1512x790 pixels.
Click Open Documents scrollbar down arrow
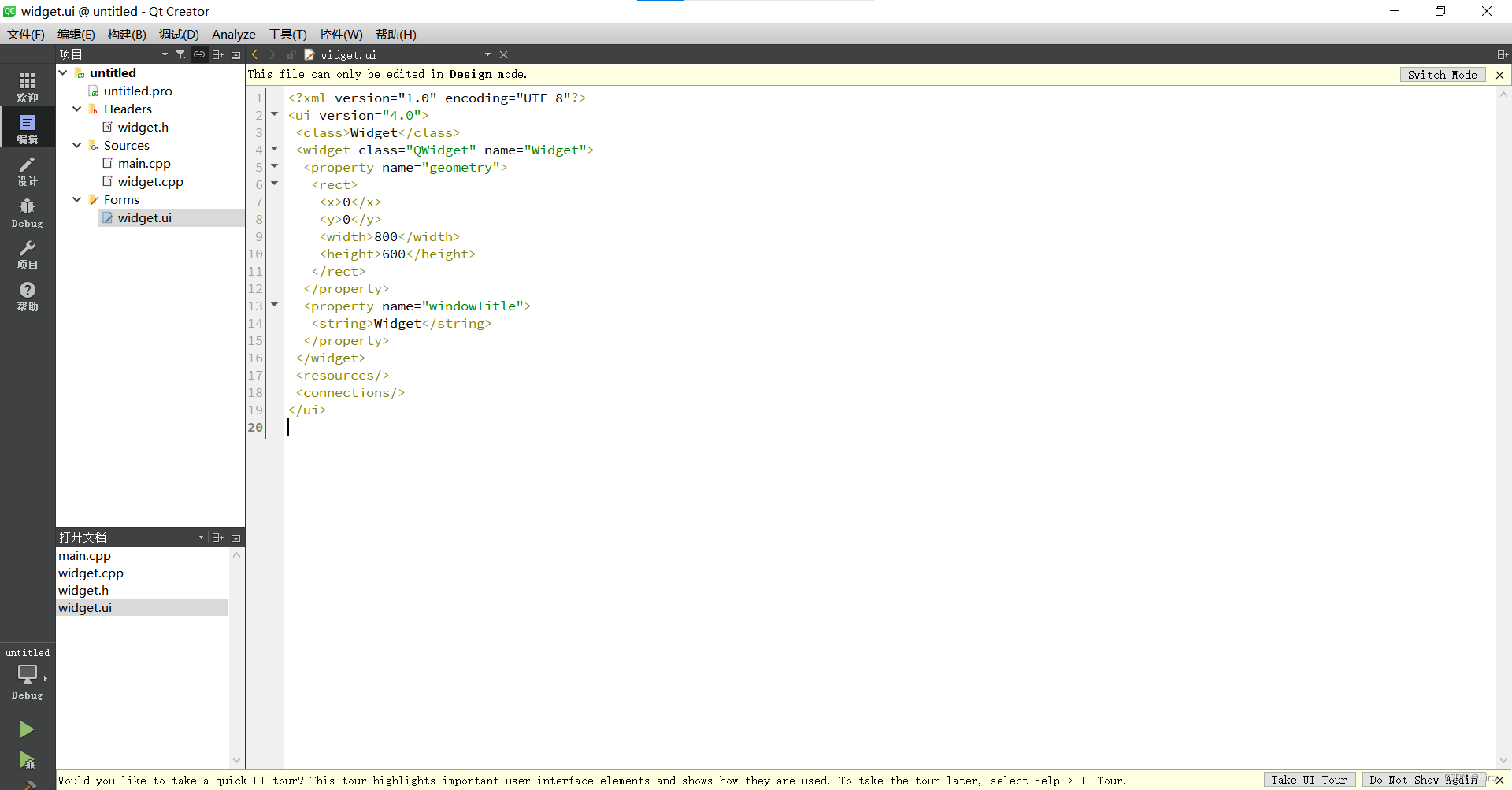click(x=236, y=760)
